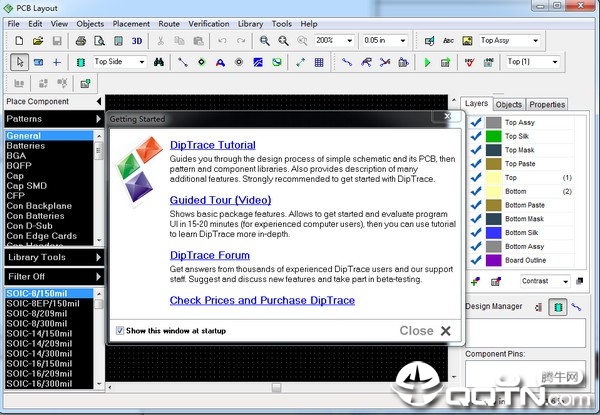
Task: Switch to the Objects tab
Action: click(x=509, y=104)
